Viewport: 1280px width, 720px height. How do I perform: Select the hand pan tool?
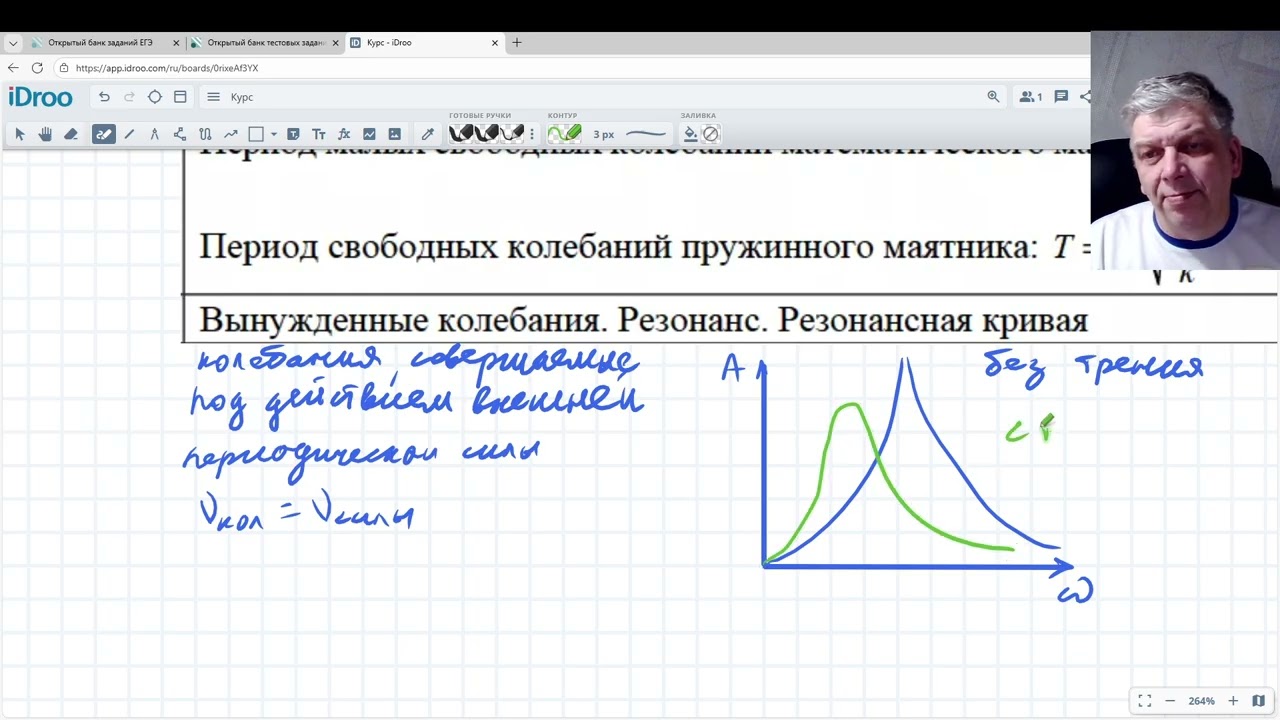pos(45,134)
